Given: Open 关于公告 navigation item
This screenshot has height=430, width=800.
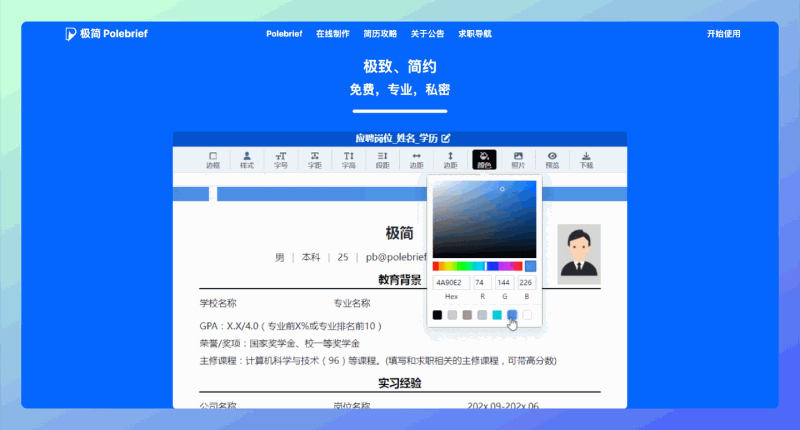Looking at the screenshot, I should pos(428,34).
